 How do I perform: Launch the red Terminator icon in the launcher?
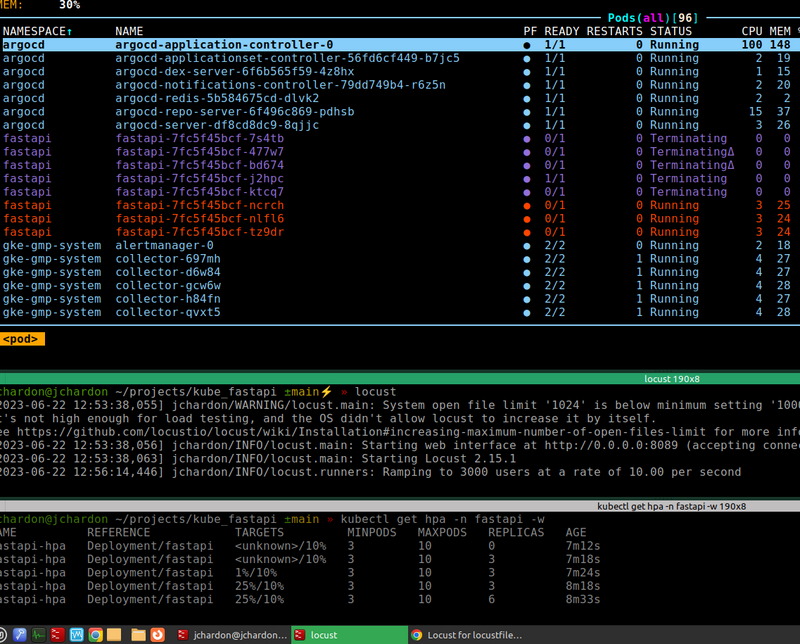[57, 634]
